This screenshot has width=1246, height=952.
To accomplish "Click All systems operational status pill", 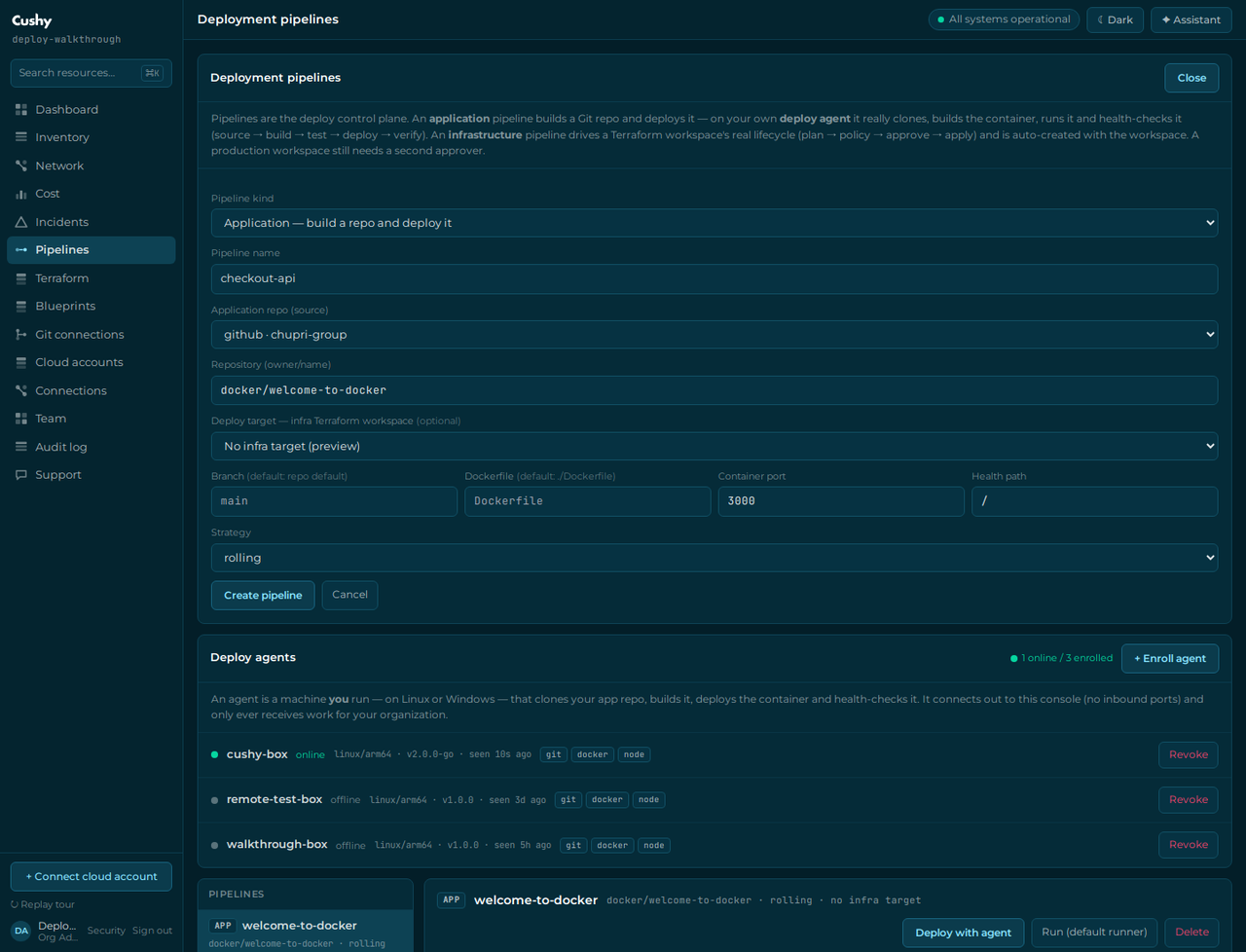I will (x=1003, y=19).
